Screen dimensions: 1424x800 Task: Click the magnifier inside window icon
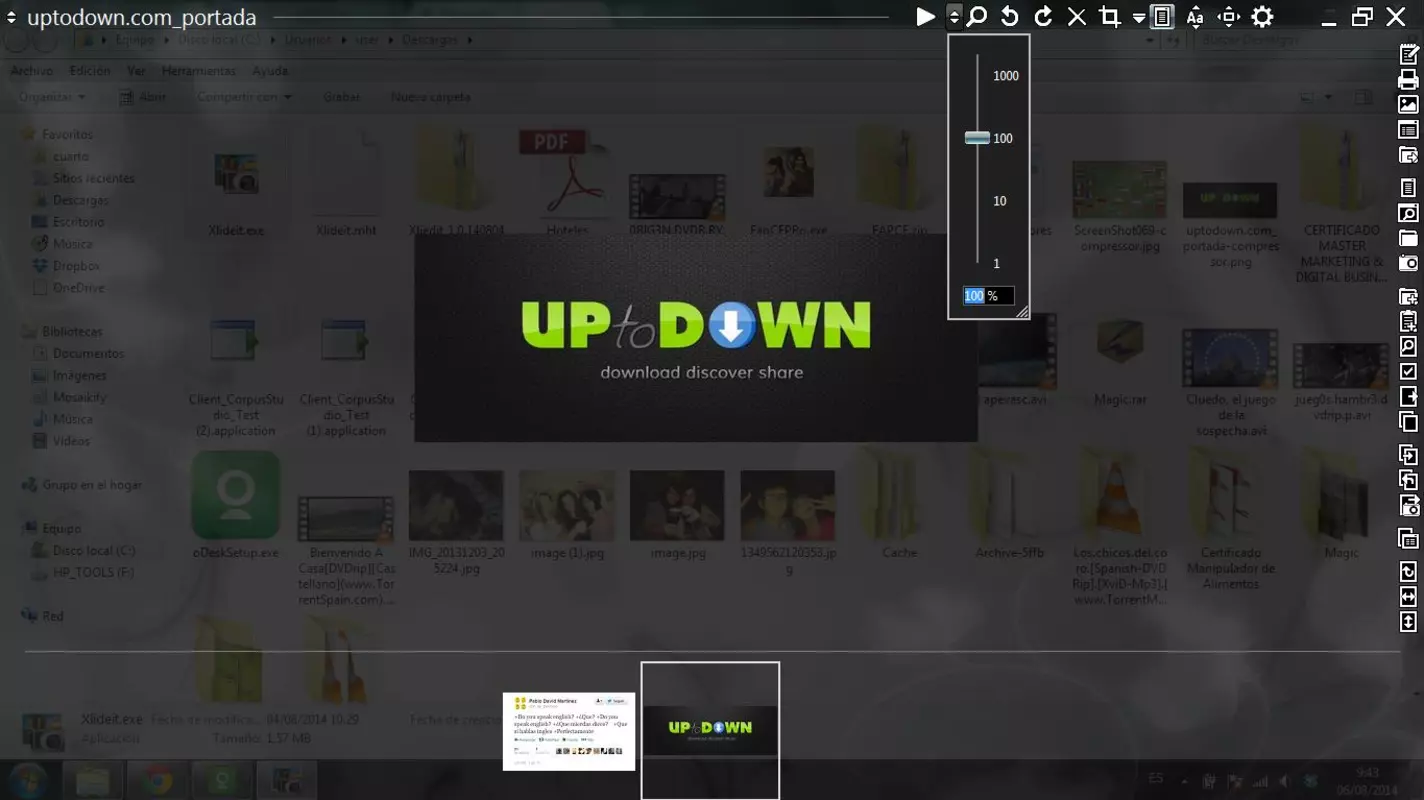click(x=1408, y=213)
